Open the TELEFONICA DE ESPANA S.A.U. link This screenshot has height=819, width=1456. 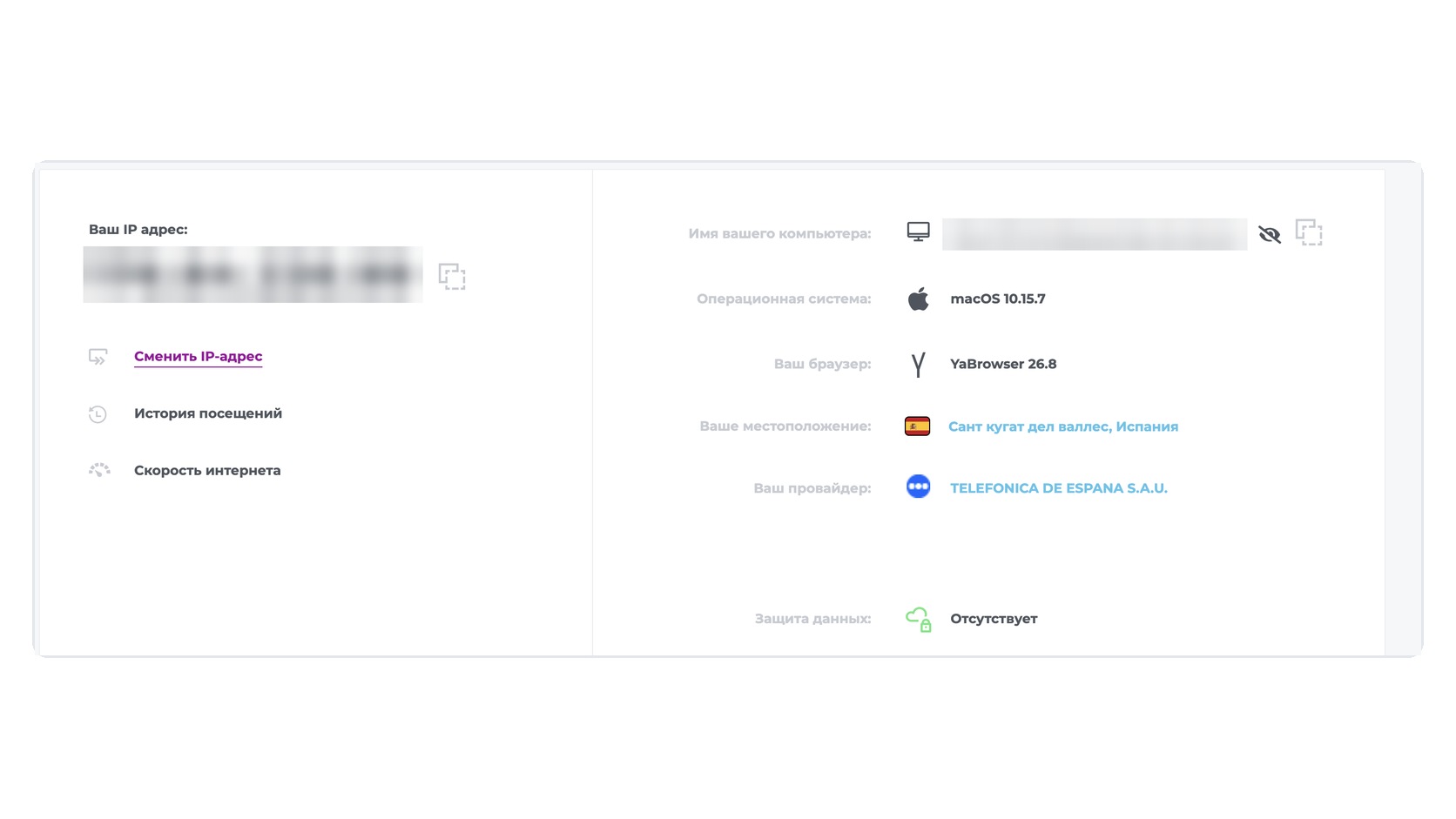coord(1059,488)
